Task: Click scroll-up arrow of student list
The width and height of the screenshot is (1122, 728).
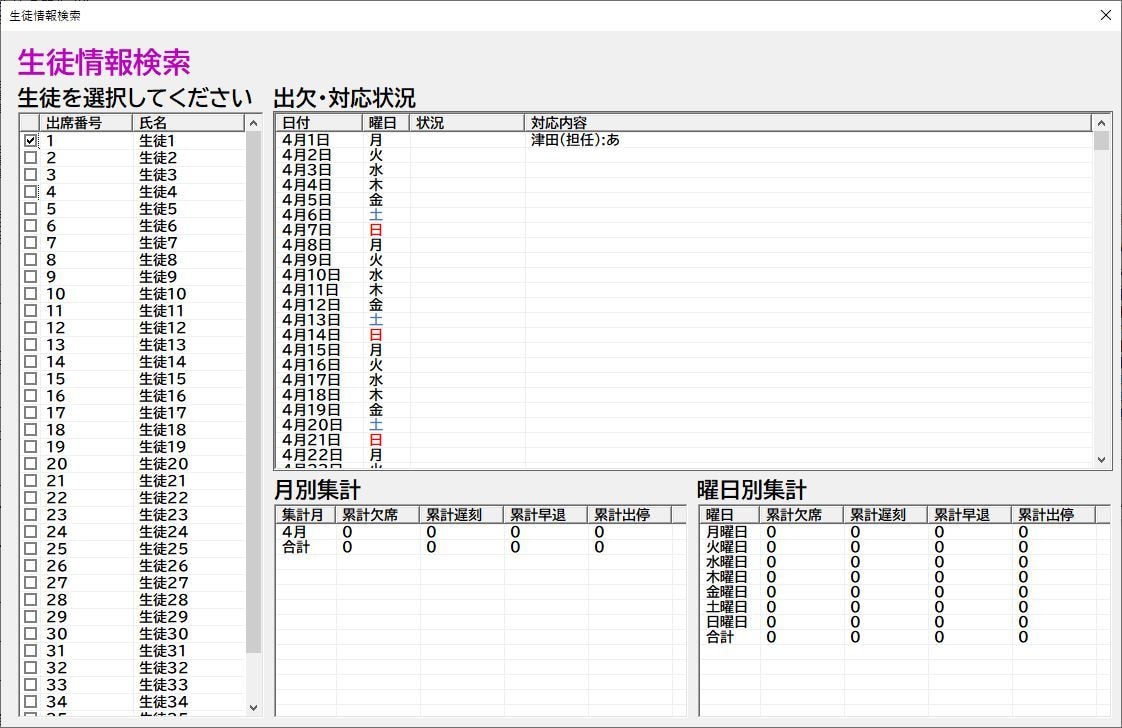Action: click(253, 124)
